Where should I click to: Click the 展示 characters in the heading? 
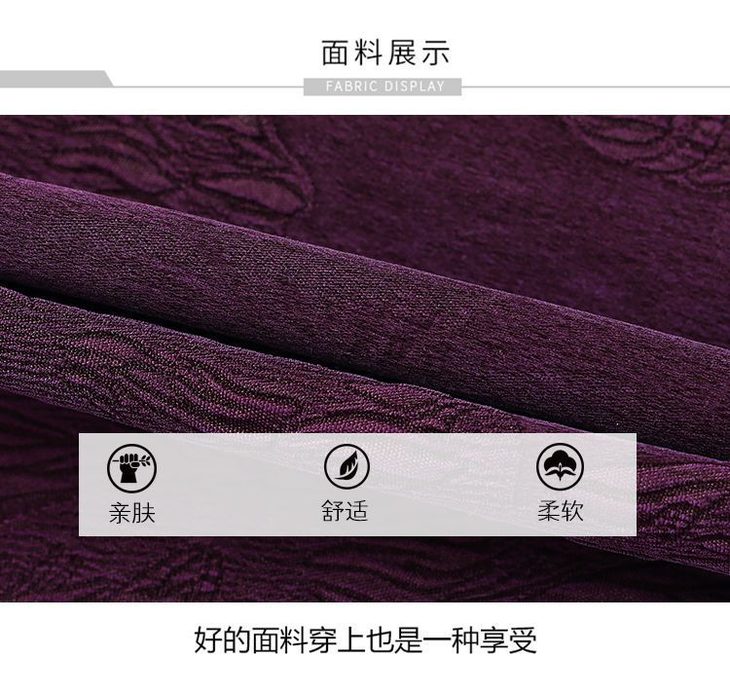tap(418, 53)
